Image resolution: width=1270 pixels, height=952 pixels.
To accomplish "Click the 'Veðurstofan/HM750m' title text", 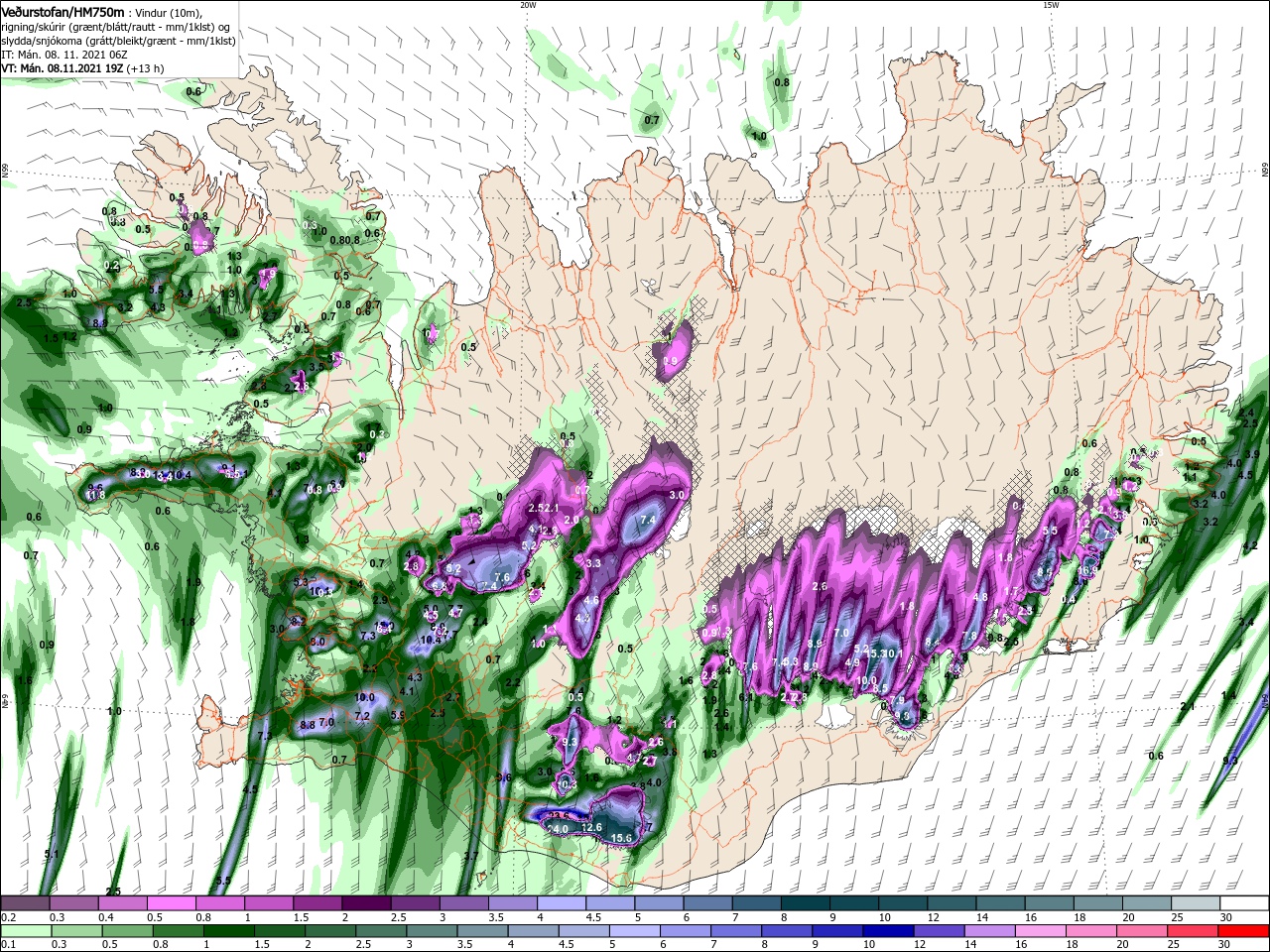I will point(63,11).
